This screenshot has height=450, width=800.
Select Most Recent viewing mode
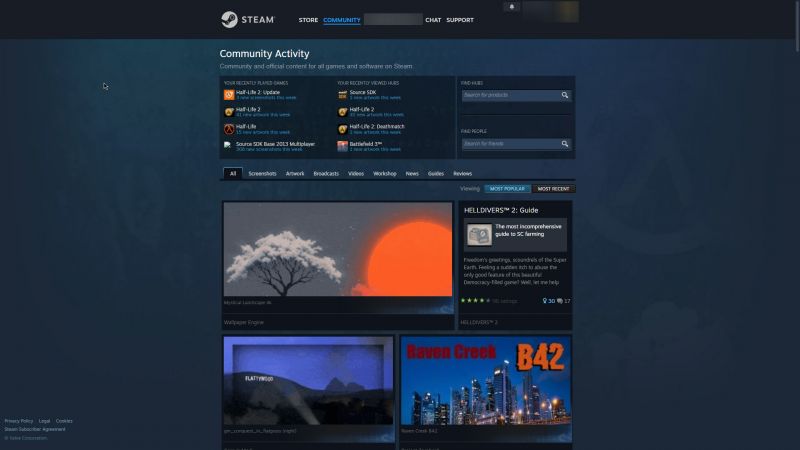click(553, 189)
